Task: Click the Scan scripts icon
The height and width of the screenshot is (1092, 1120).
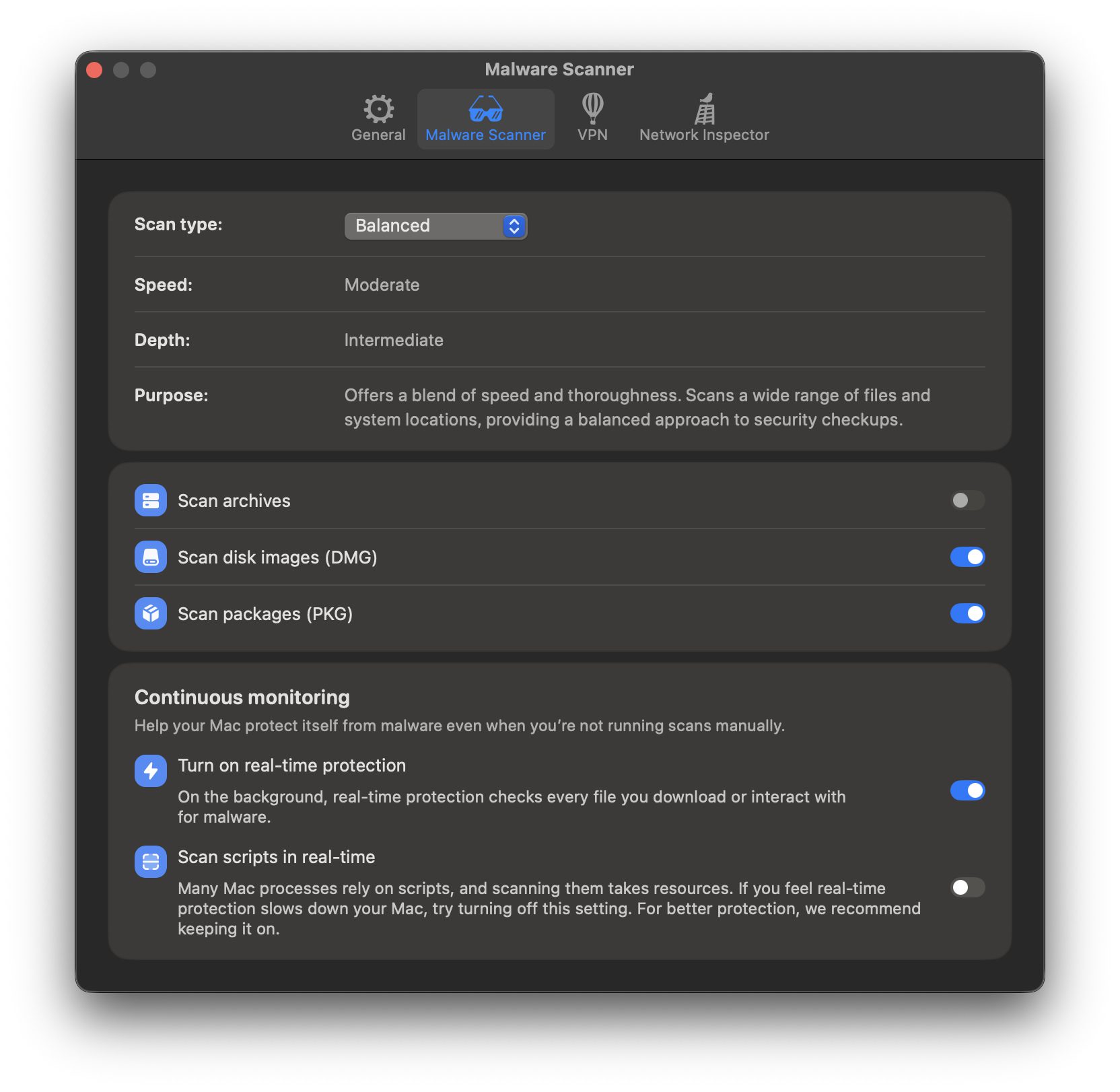Action: coord(151,862)
